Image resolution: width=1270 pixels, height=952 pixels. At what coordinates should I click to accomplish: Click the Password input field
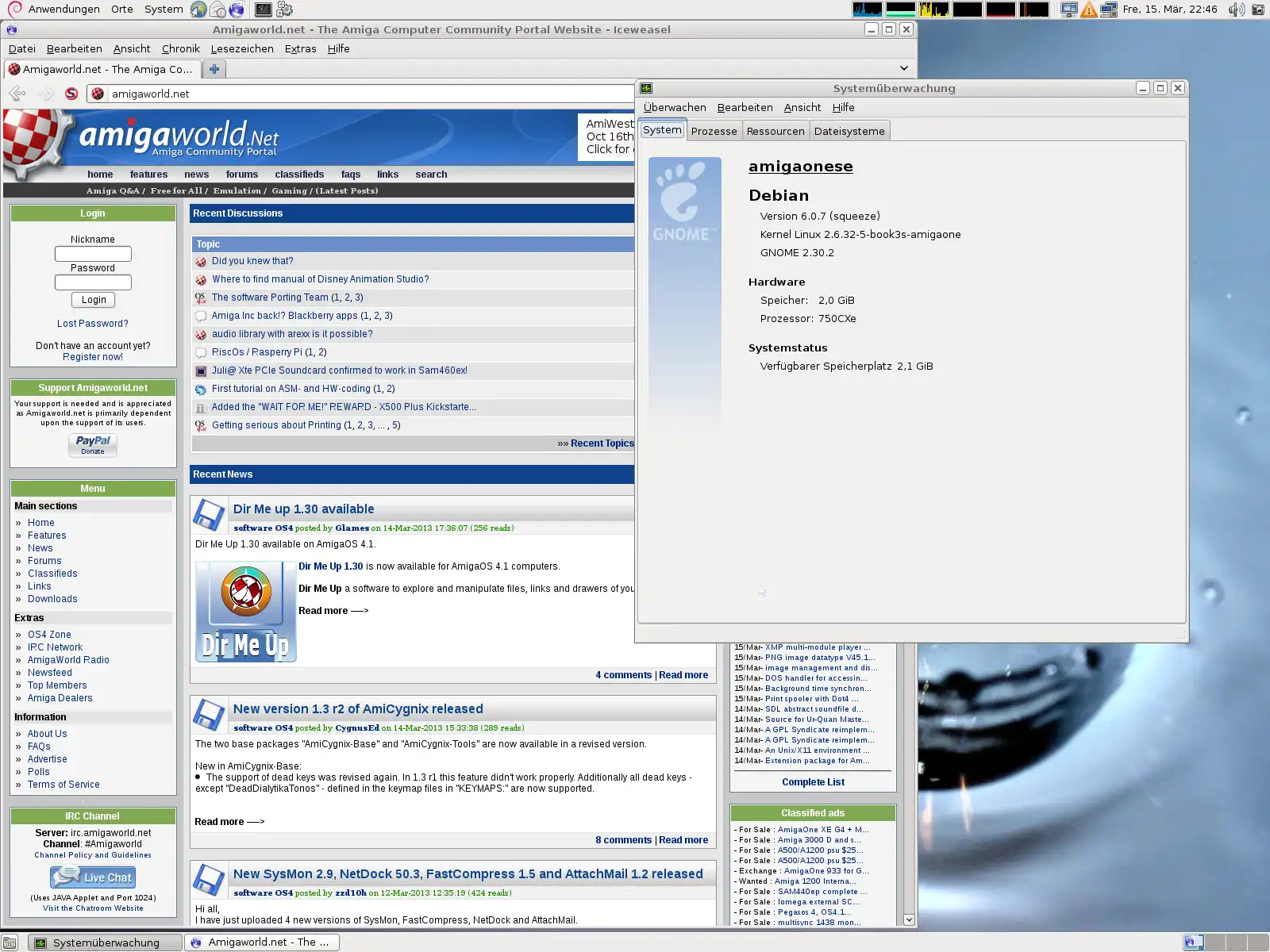(x=93, y=282)
